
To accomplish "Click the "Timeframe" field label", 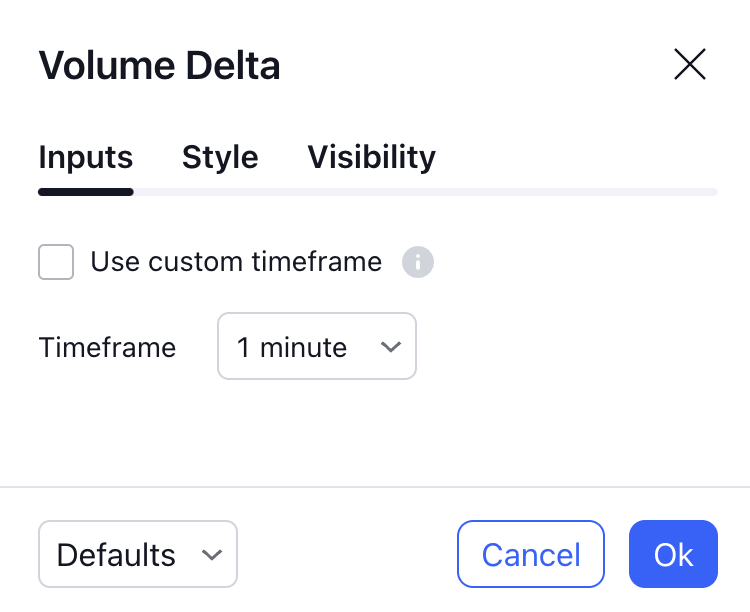I will [107, 347].
